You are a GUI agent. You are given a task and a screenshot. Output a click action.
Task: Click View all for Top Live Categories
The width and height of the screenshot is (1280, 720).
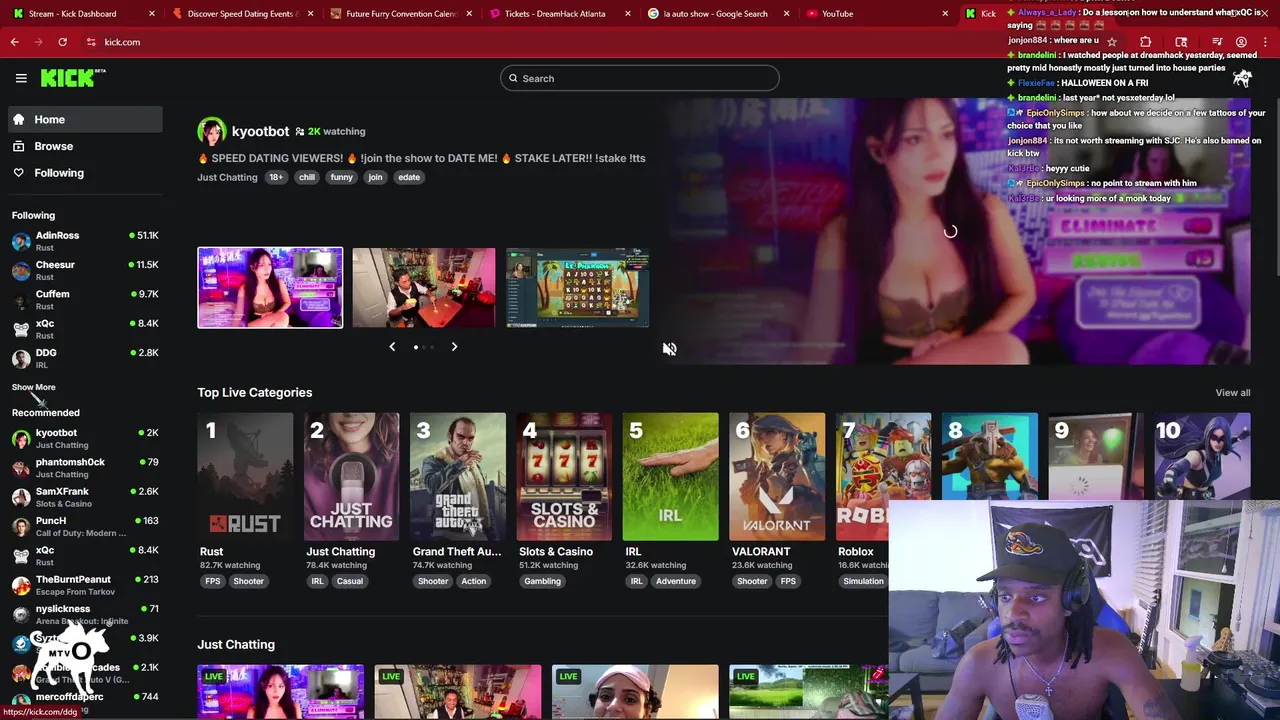click(x=1232, y=393)
